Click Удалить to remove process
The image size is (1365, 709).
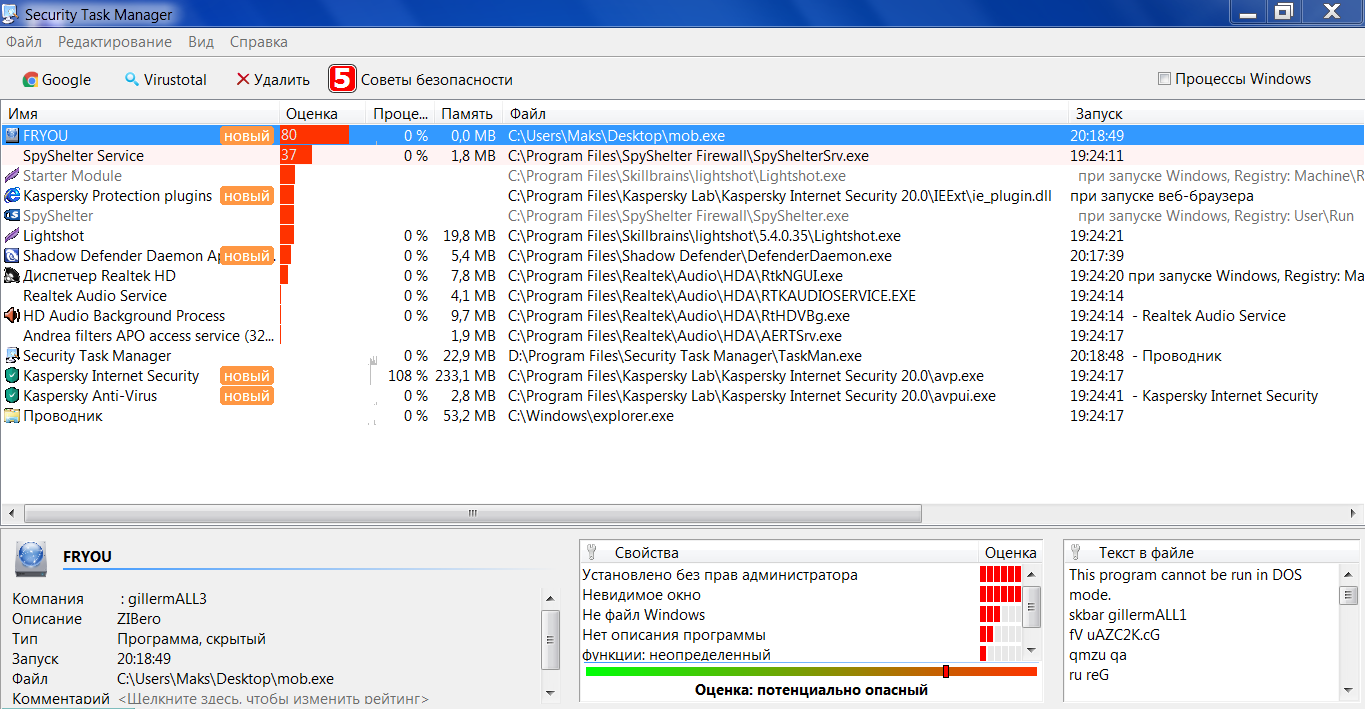tap(273, 80)
